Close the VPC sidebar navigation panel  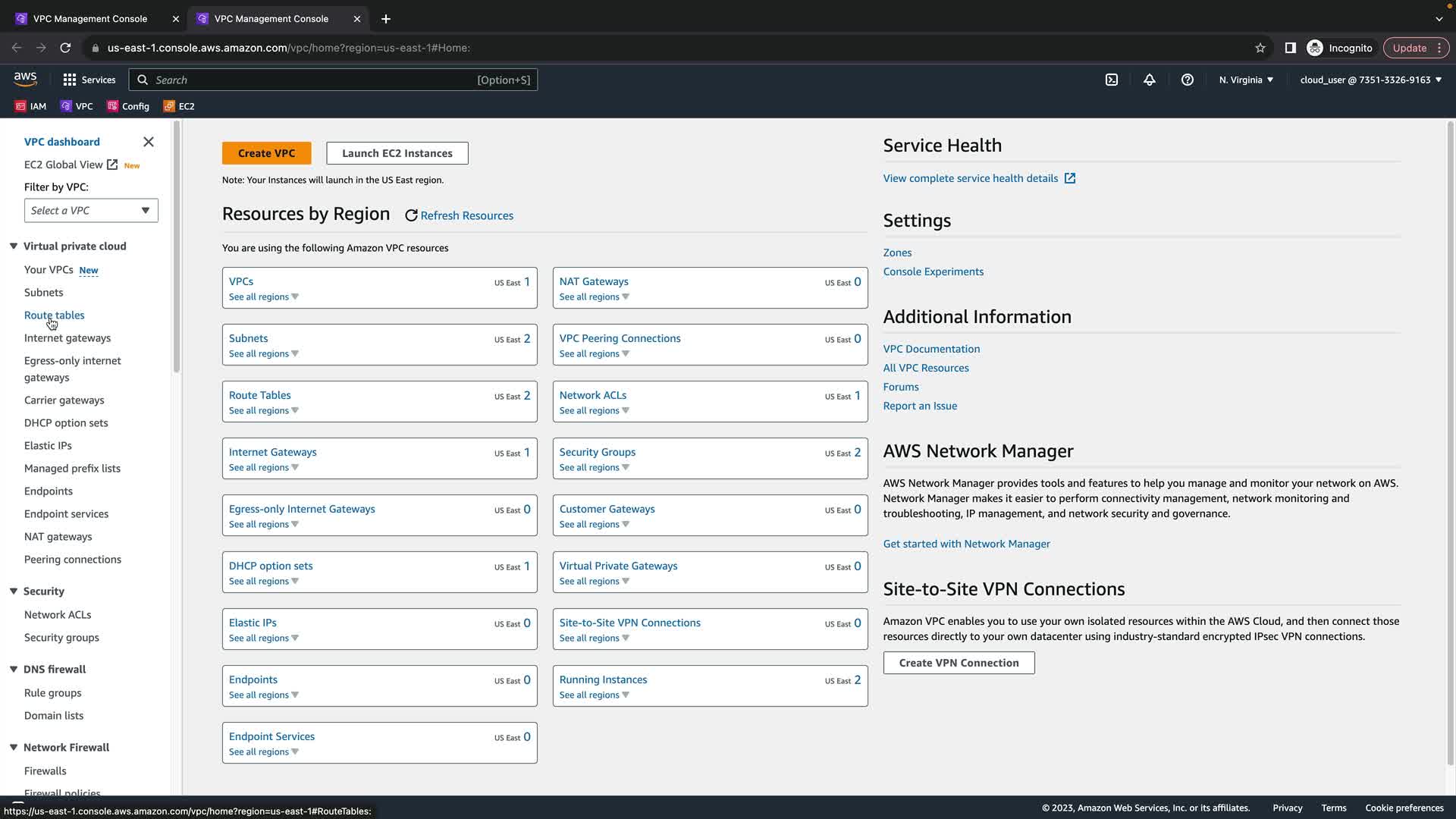click(x=149, y=142)
